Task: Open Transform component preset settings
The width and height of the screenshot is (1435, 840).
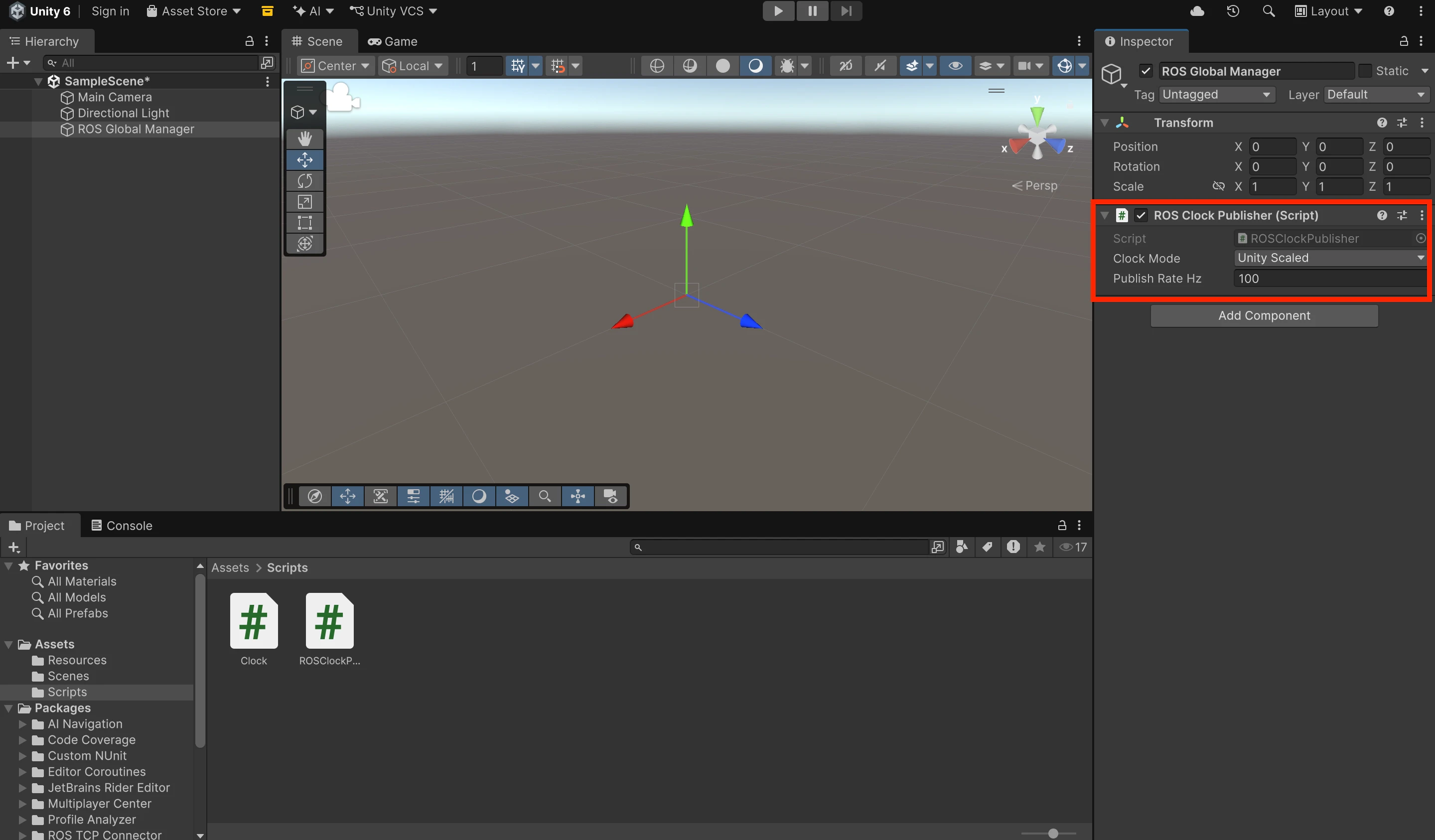Action: click(x=1402, y=123)
